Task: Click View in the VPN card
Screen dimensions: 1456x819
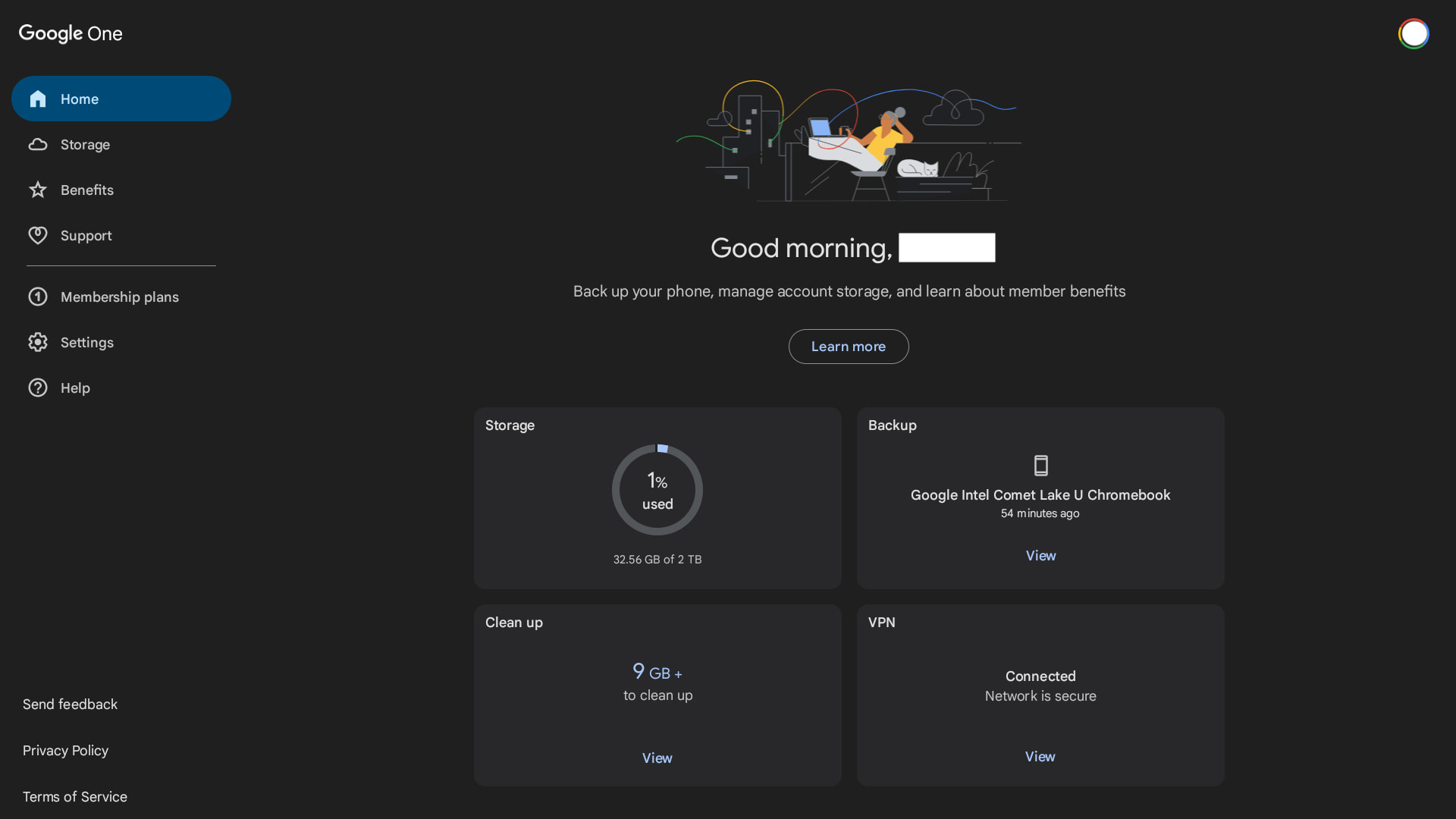Action: coord(1040,757)
